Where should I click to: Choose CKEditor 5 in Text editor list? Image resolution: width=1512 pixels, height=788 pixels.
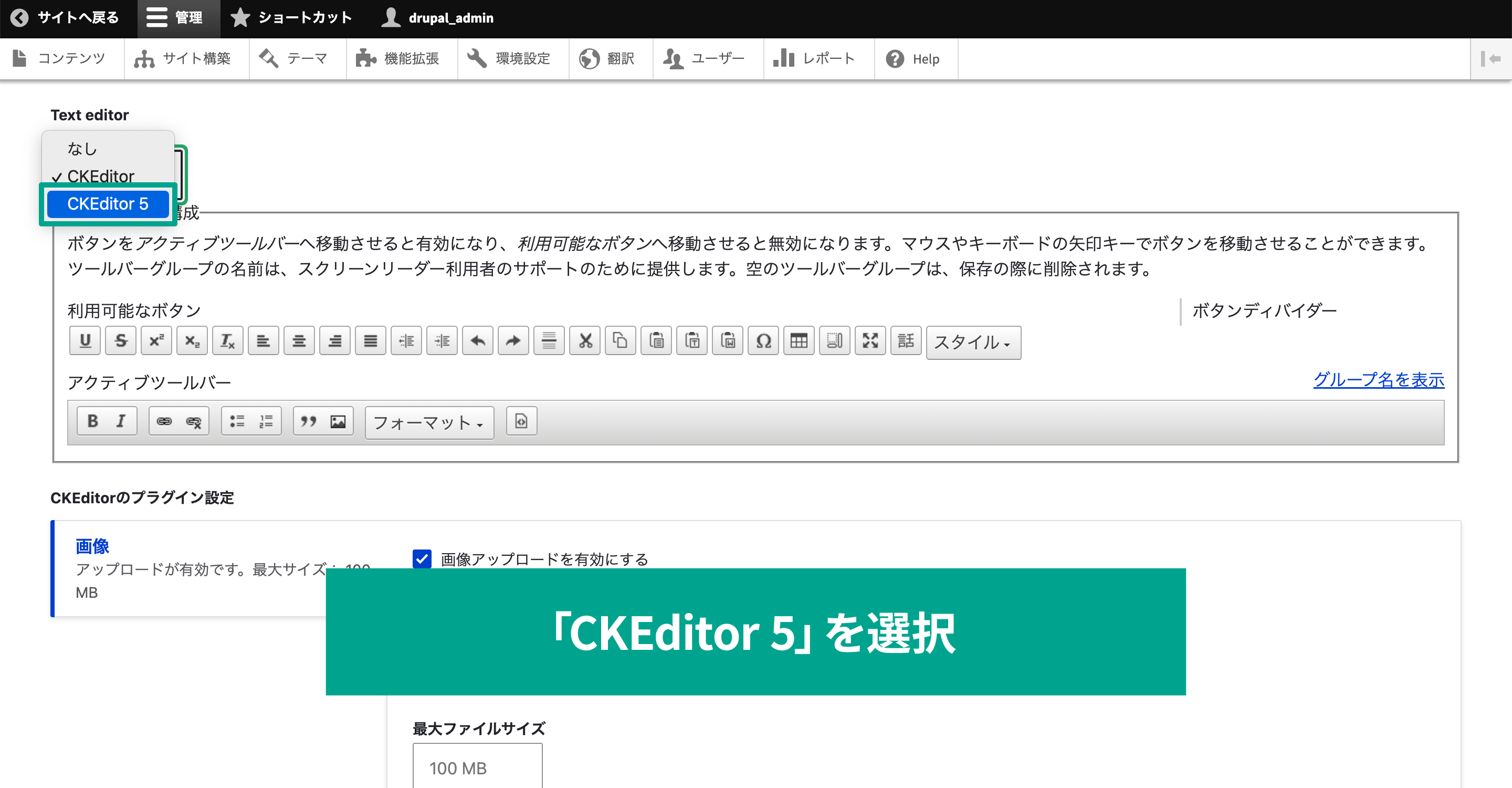tap(108, 204)
